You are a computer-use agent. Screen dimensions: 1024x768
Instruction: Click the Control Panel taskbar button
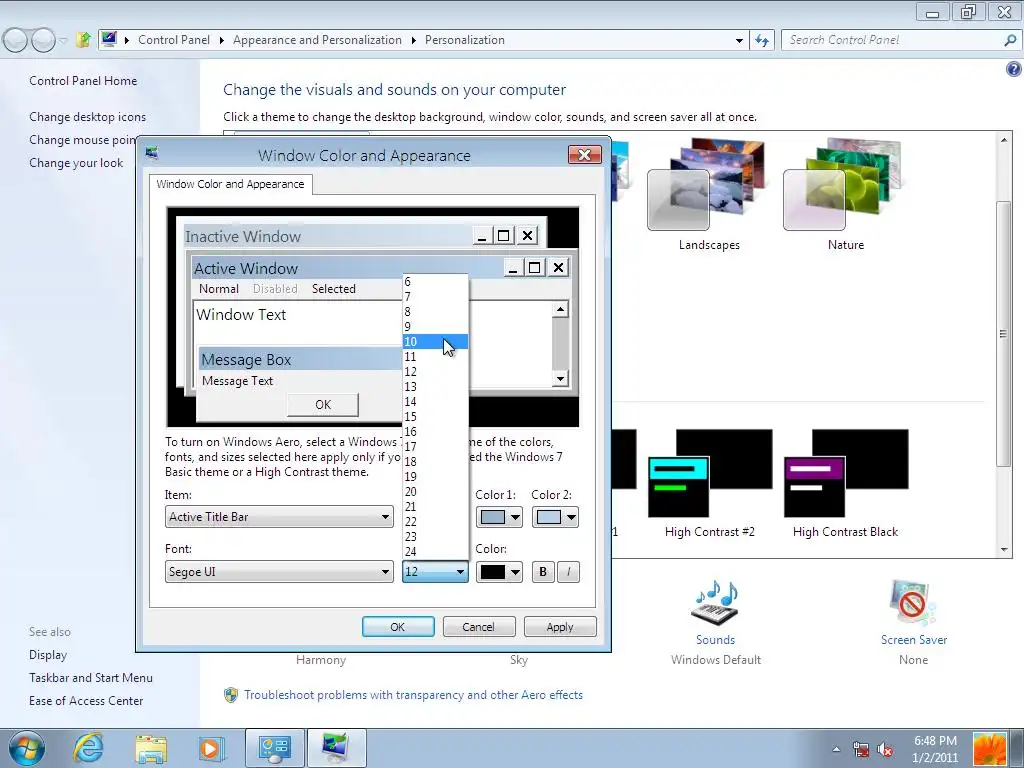click(274, 748)
